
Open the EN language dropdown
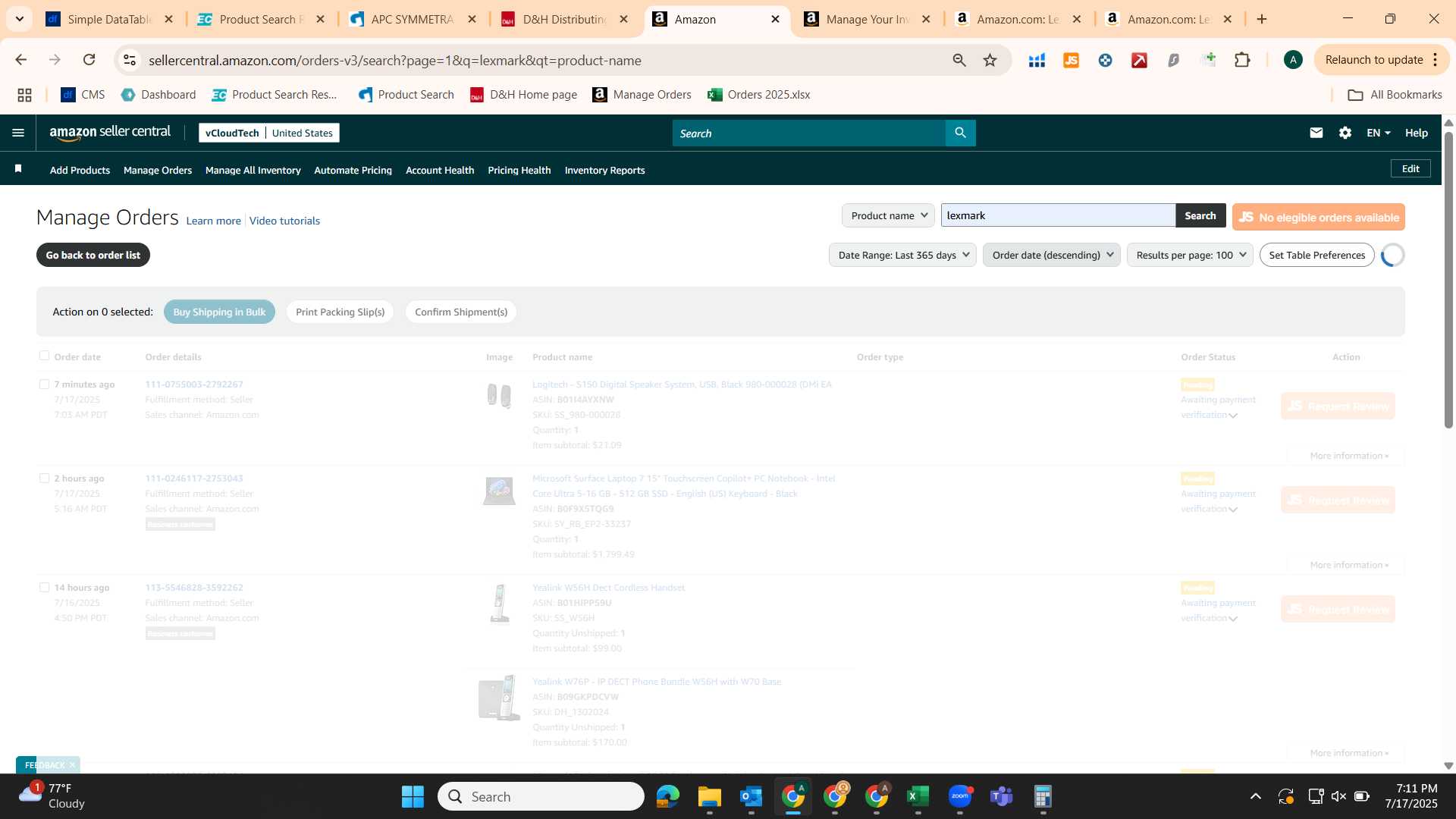pyautogui.click(x=1378, y=133)
